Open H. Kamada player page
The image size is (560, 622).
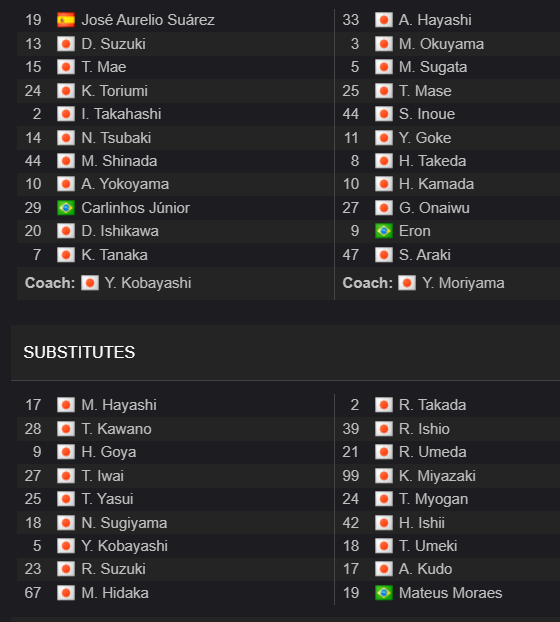[x=436, y=184]
